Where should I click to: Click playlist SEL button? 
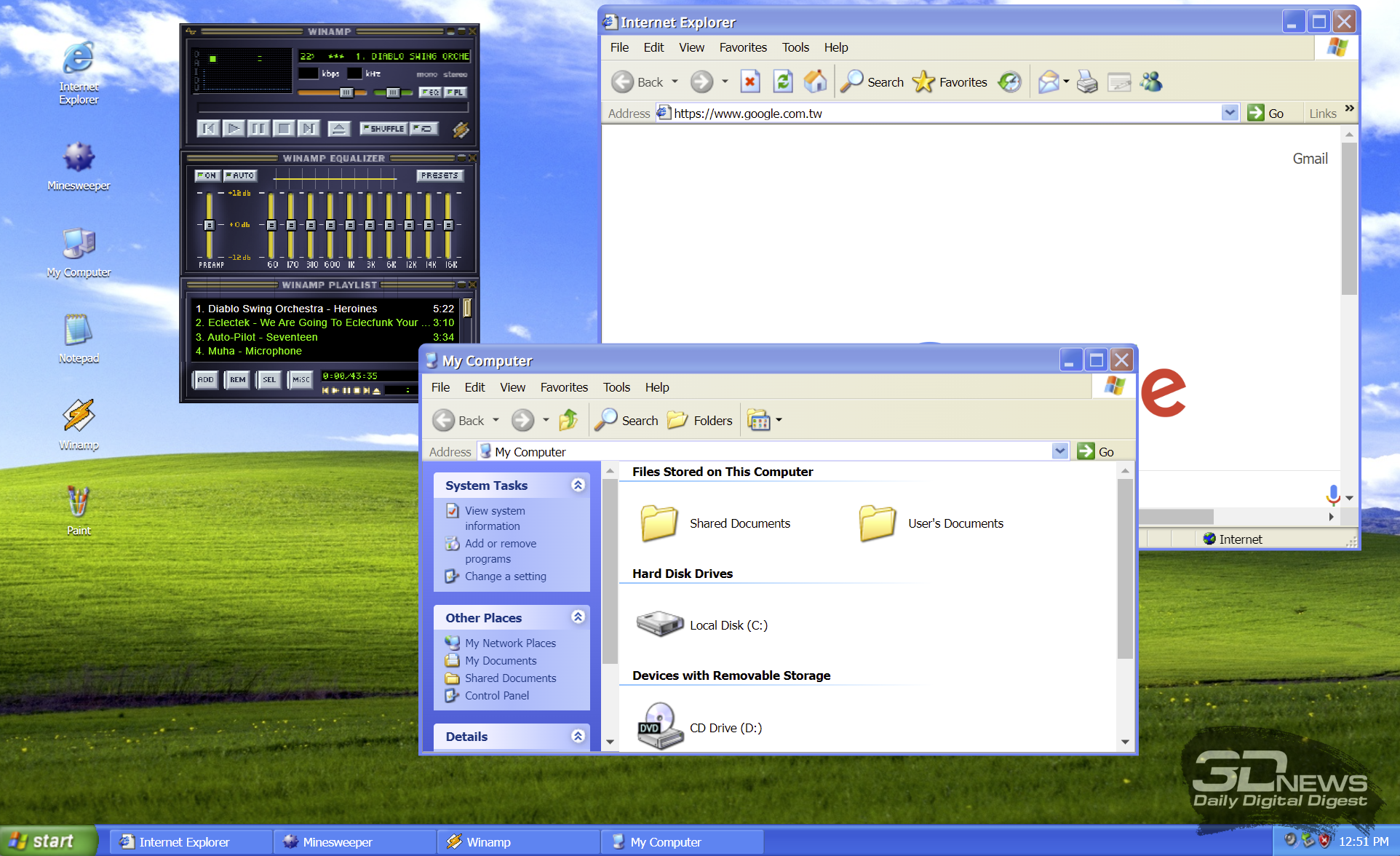269,379
